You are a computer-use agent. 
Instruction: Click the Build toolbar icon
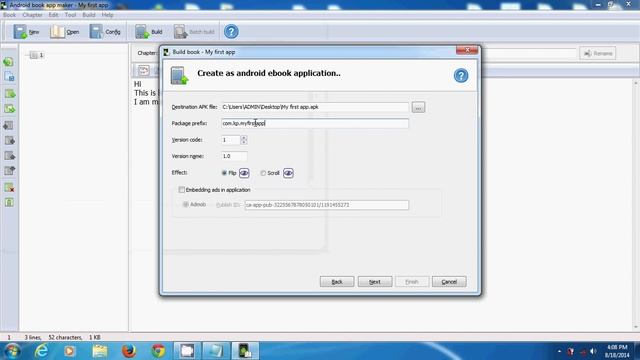149,31
